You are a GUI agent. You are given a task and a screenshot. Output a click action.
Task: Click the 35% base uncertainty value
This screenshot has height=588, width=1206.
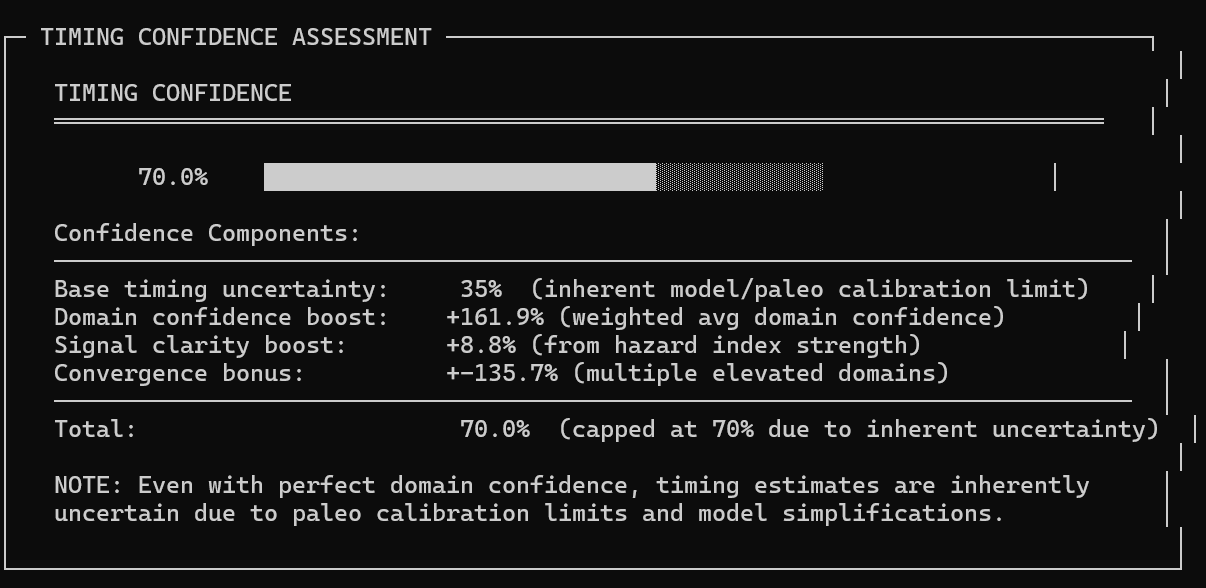click(x=481, y=290)
